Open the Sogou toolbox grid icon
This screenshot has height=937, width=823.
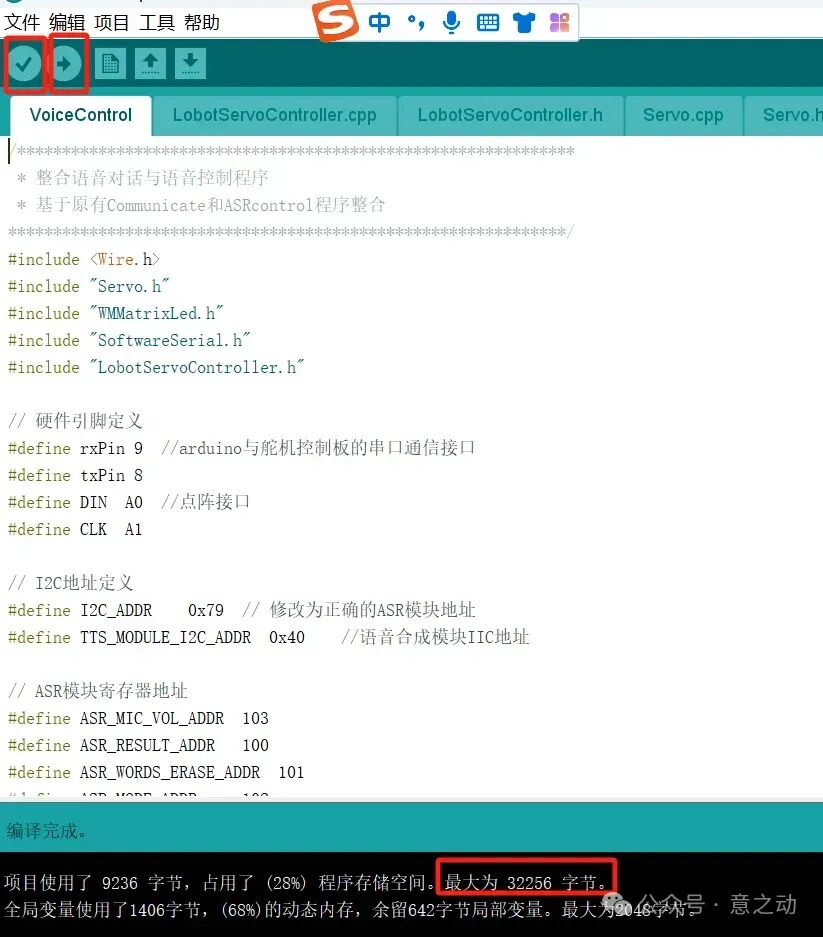pos(559,23)
